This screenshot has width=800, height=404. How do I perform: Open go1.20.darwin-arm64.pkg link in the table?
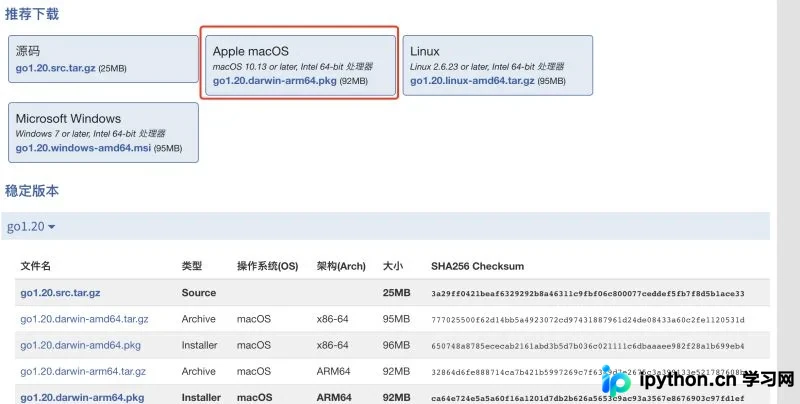point(82,397)
